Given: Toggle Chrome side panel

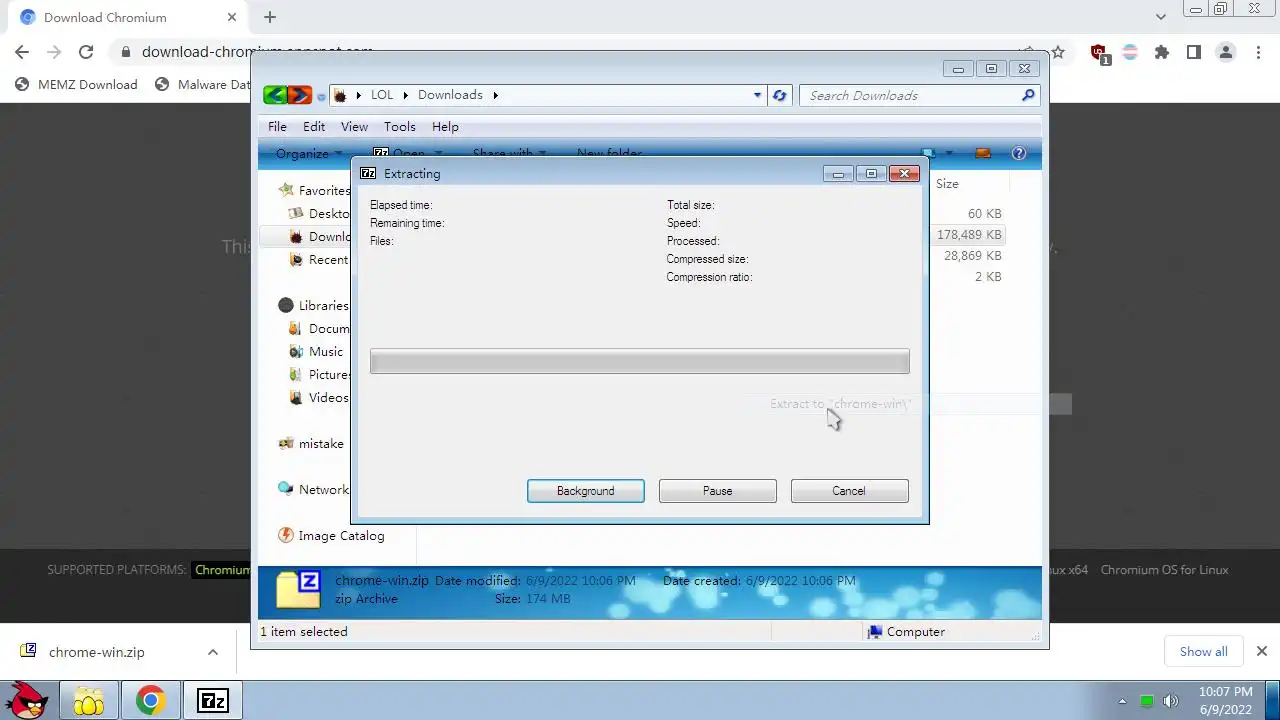Looking at the screenshot, I should 1193,52.
